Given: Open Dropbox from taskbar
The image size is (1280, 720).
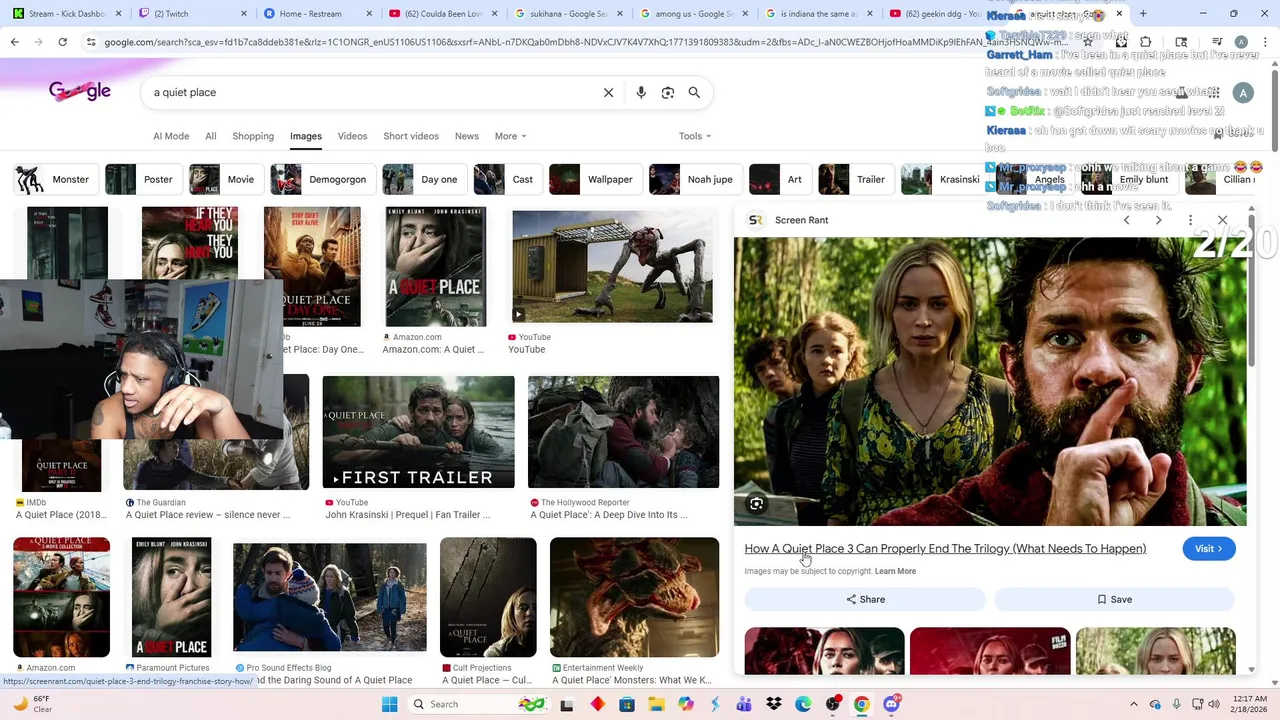Looking at the screenshot, I should click(773, 704).
